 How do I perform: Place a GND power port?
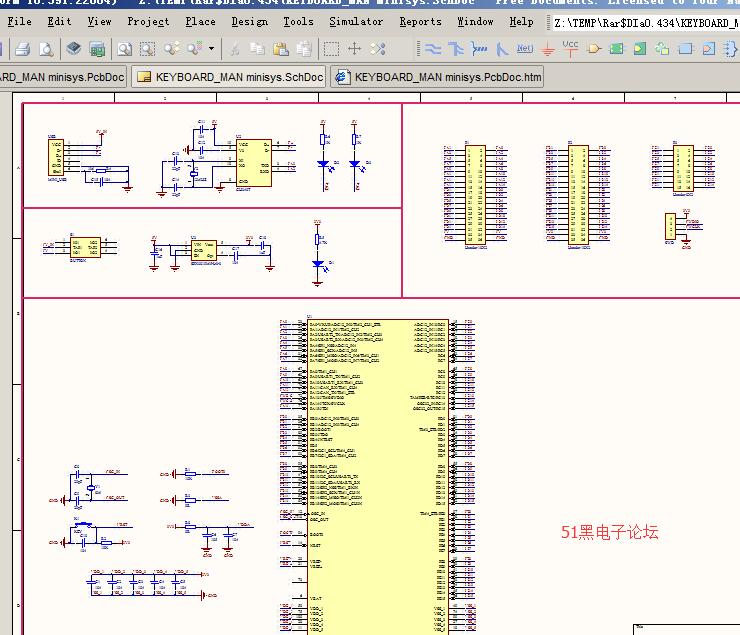pyautogui.click(x=547, y=49)
